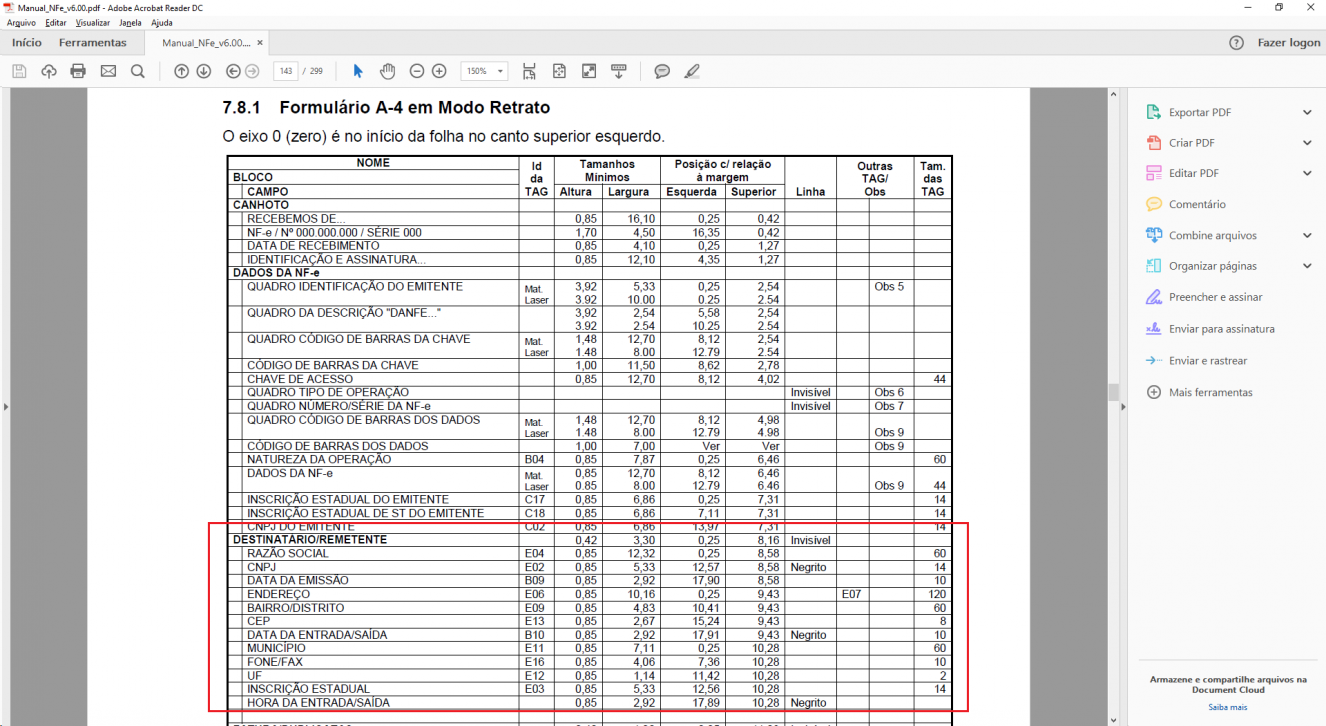Screen dimensions: 1326x726
Task: Click the Fazer logon button
Action: [x=1289, y=43]
